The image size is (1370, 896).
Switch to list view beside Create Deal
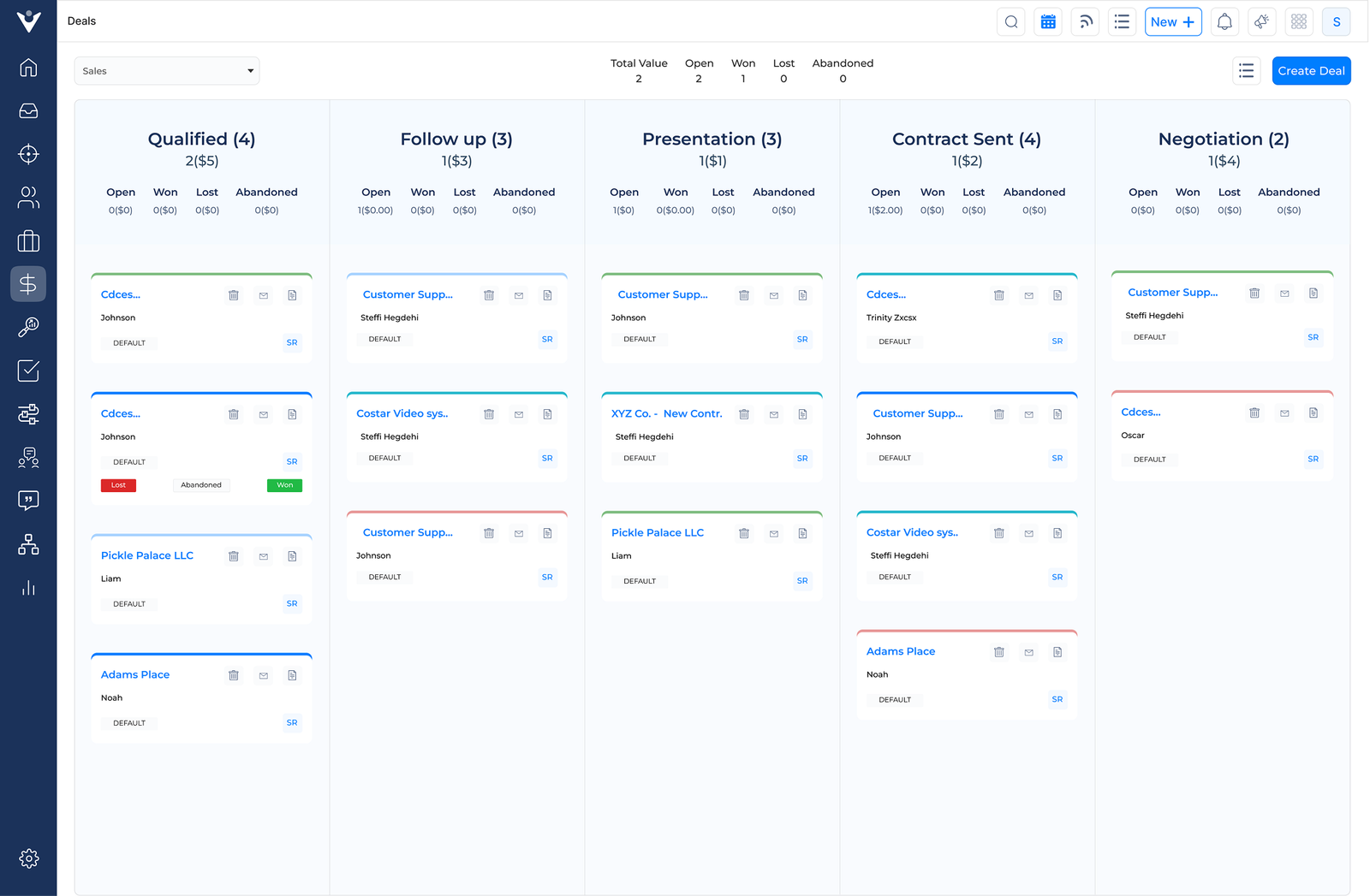click(x=1246, y=71)
